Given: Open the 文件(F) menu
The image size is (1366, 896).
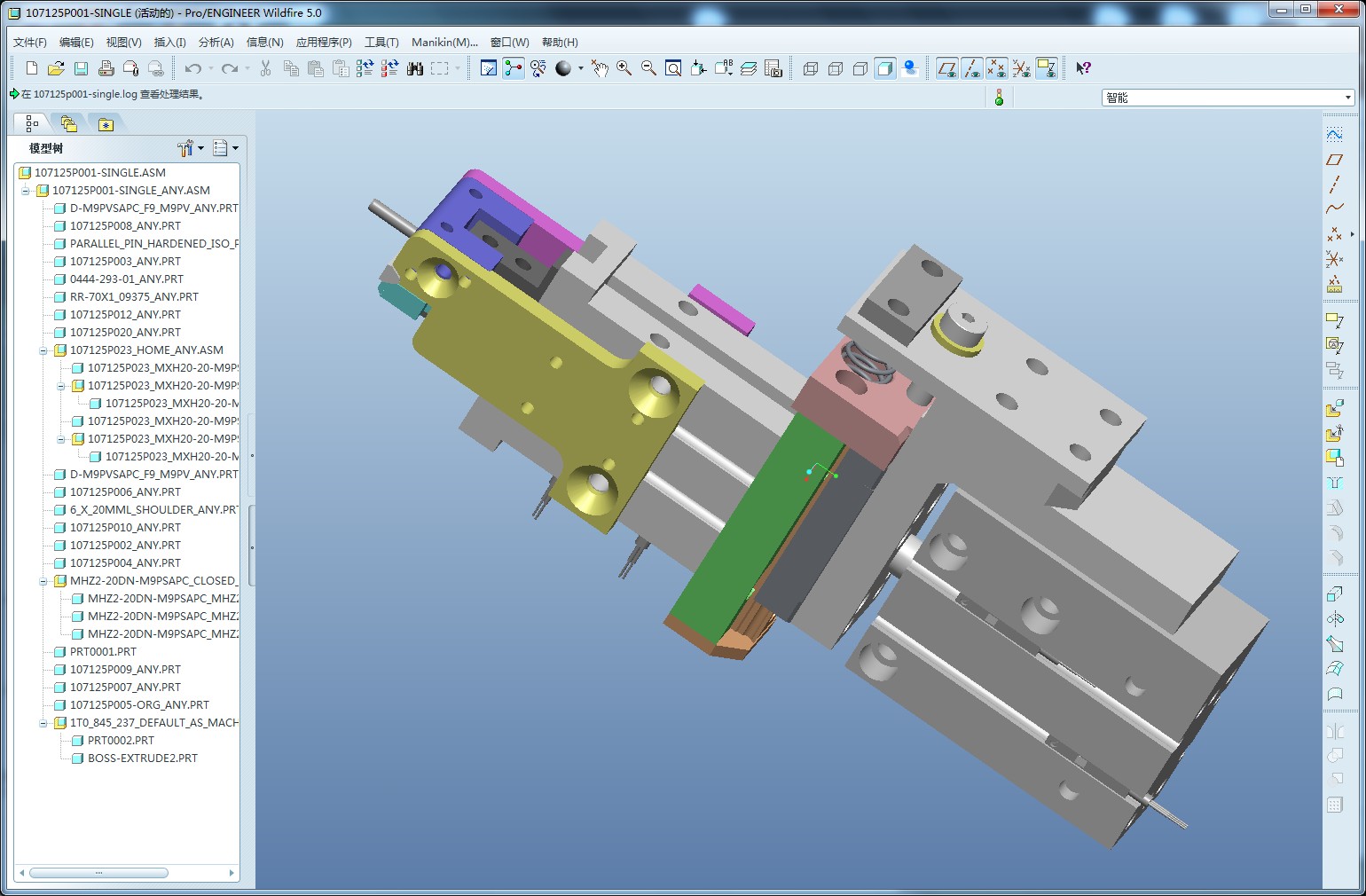Looking at the screenshot, I should (30, 42).
